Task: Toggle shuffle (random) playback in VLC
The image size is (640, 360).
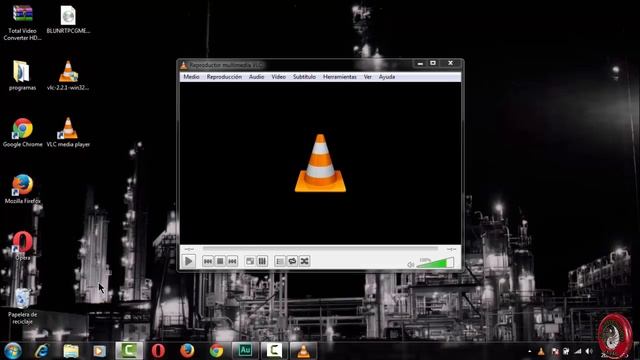Action: point(304,261)
